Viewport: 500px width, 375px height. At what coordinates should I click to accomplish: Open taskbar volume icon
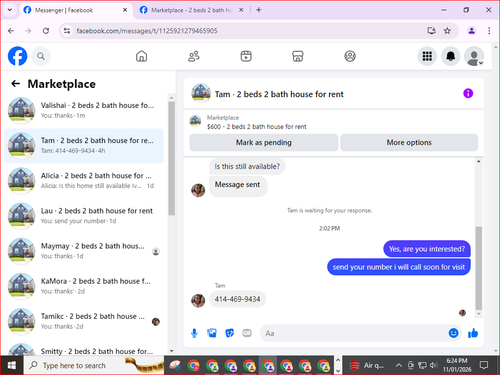click(x=433, y=365)
